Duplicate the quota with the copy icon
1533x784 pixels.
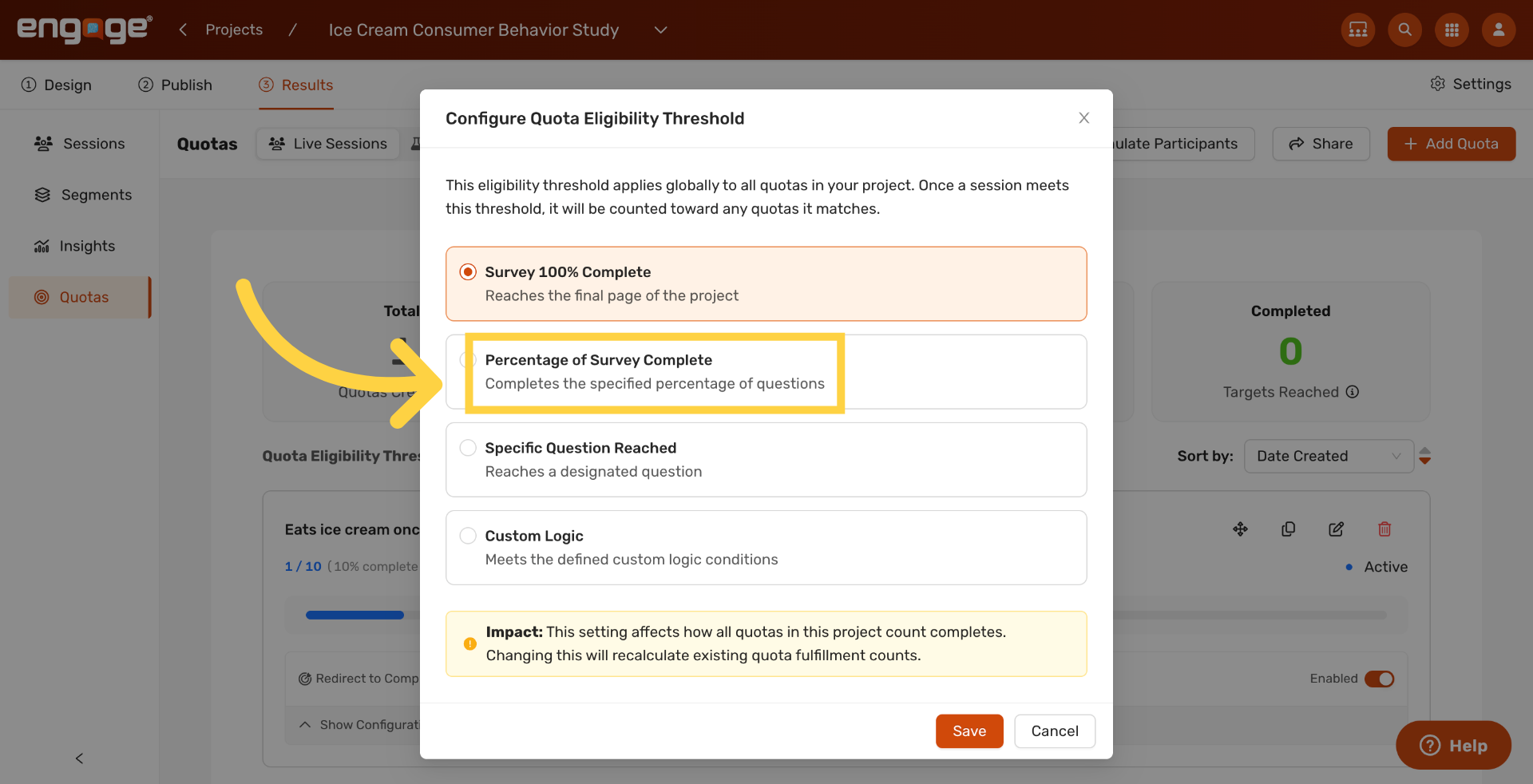(x=1288, y=529)
